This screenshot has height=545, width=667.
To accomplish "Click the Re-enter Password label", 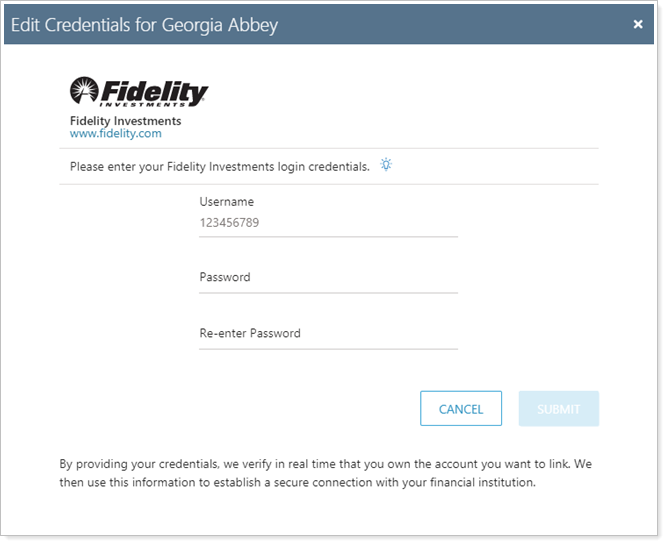I will (250, 333).
